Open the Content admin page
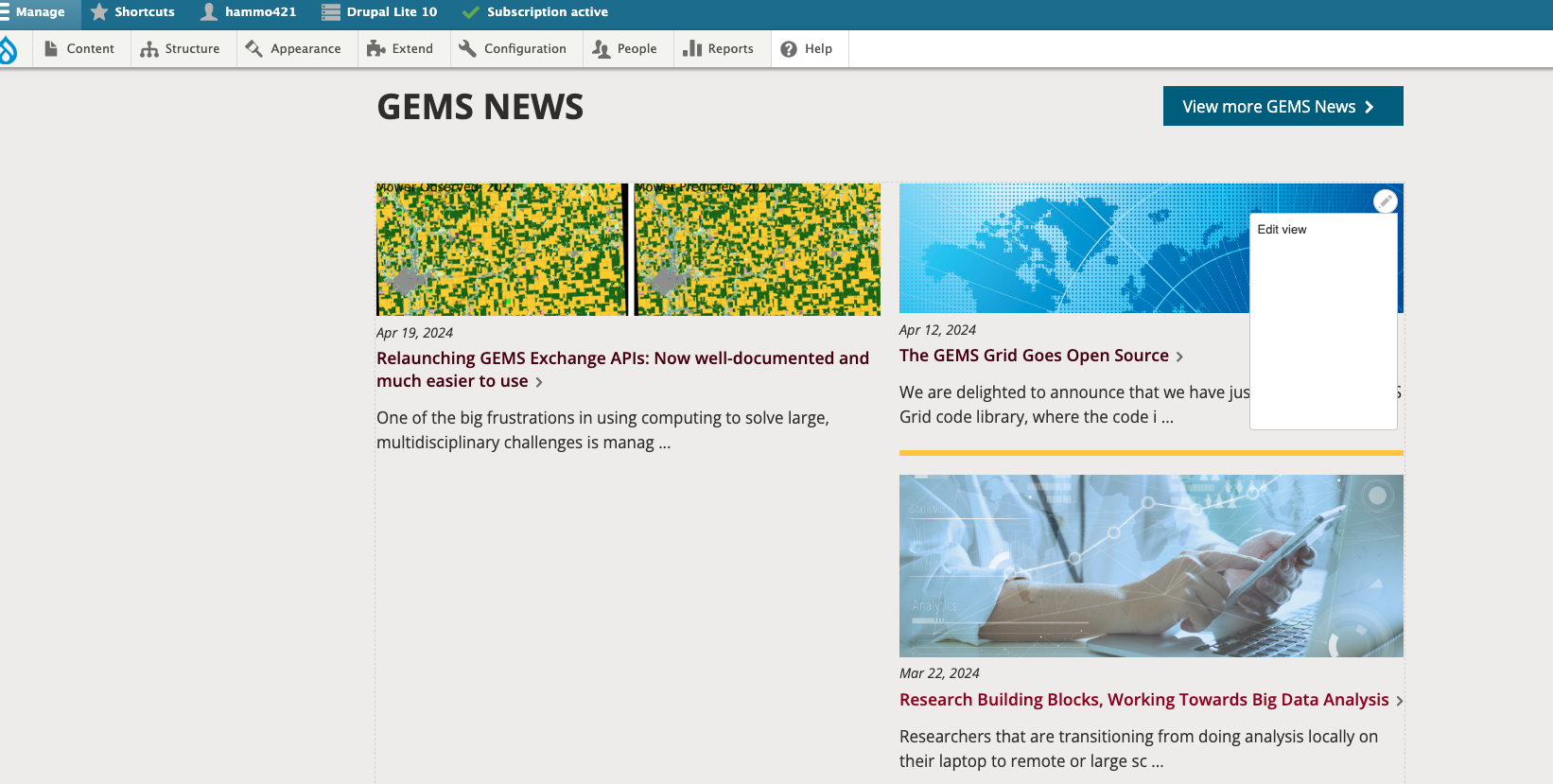1553x784 pixels. [x=79, y=49]
